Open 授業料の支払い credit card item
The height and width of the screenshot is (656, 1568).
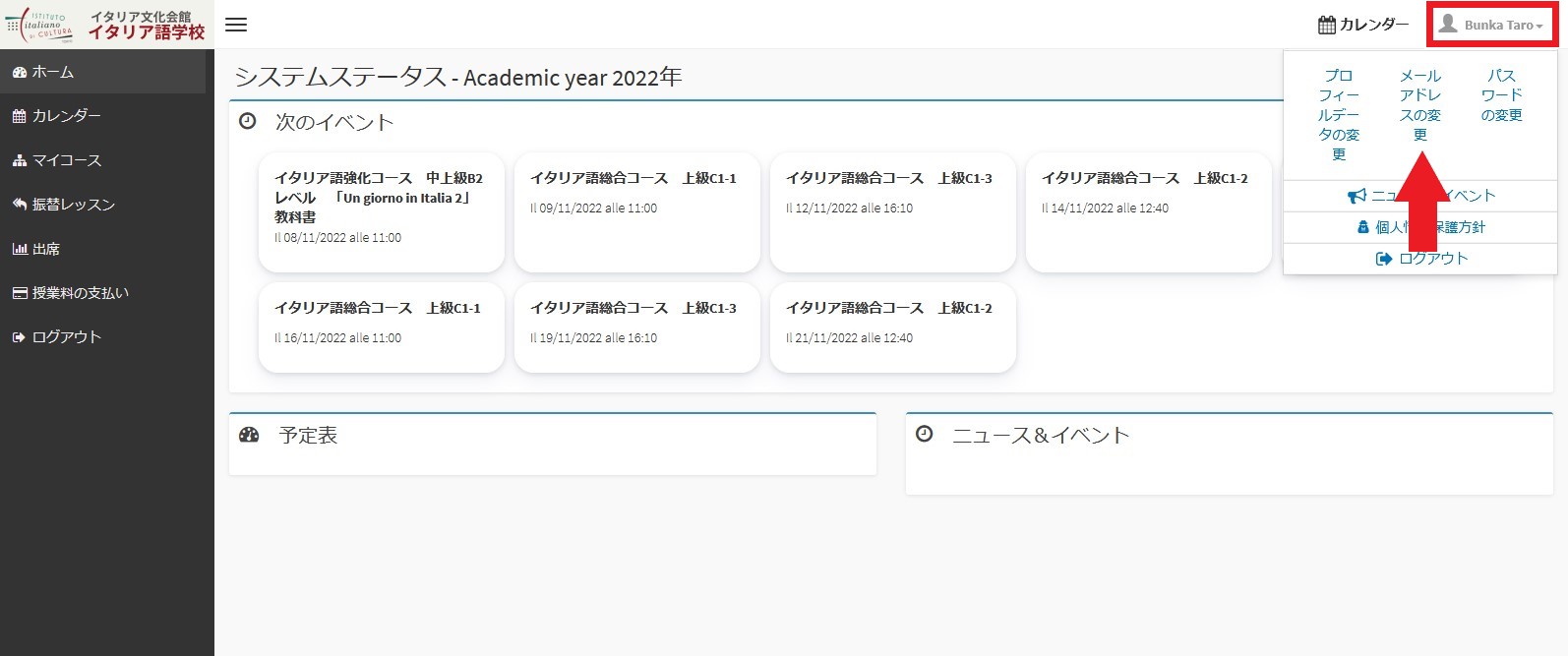pyautogui.click(x=20, y=293)
